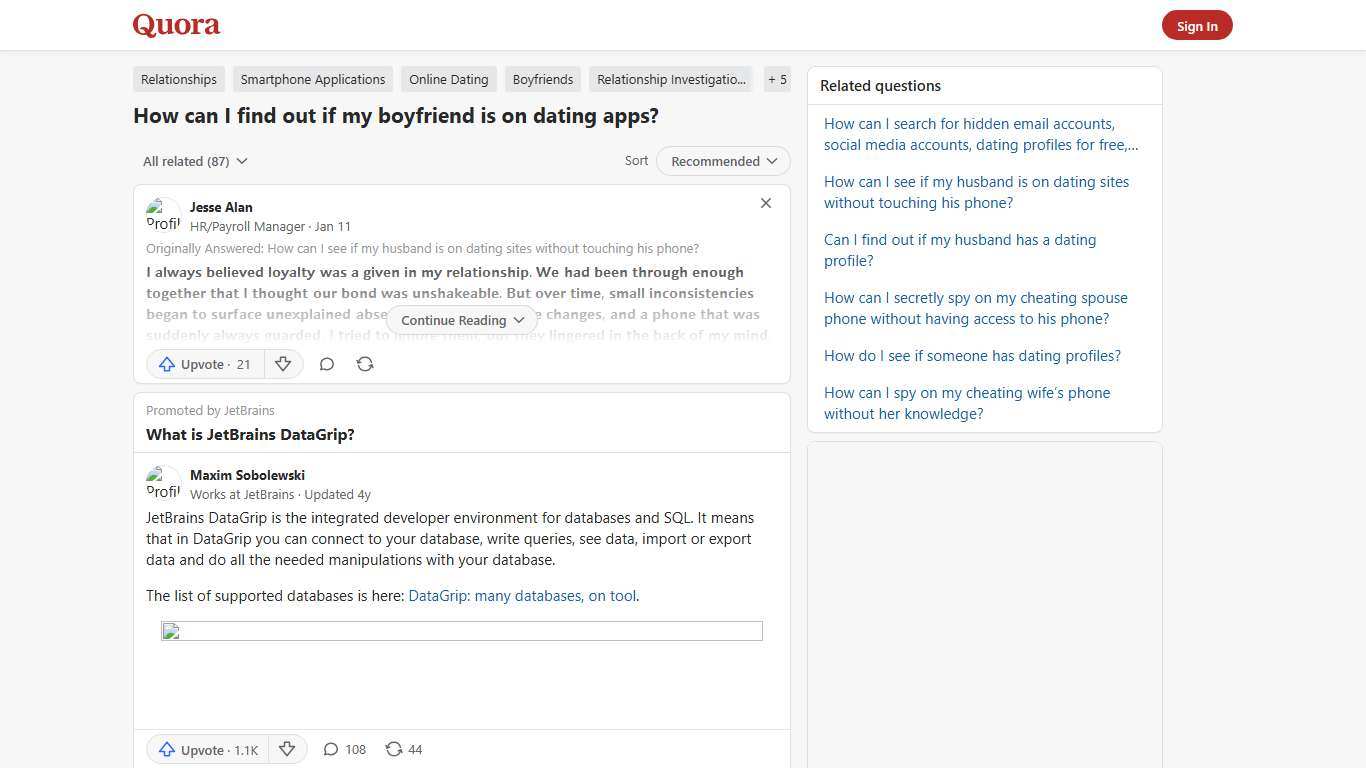Downvote Jesse Alan's answer
The width and height of the screenshot is (1366, 768).
pos(283,364)
